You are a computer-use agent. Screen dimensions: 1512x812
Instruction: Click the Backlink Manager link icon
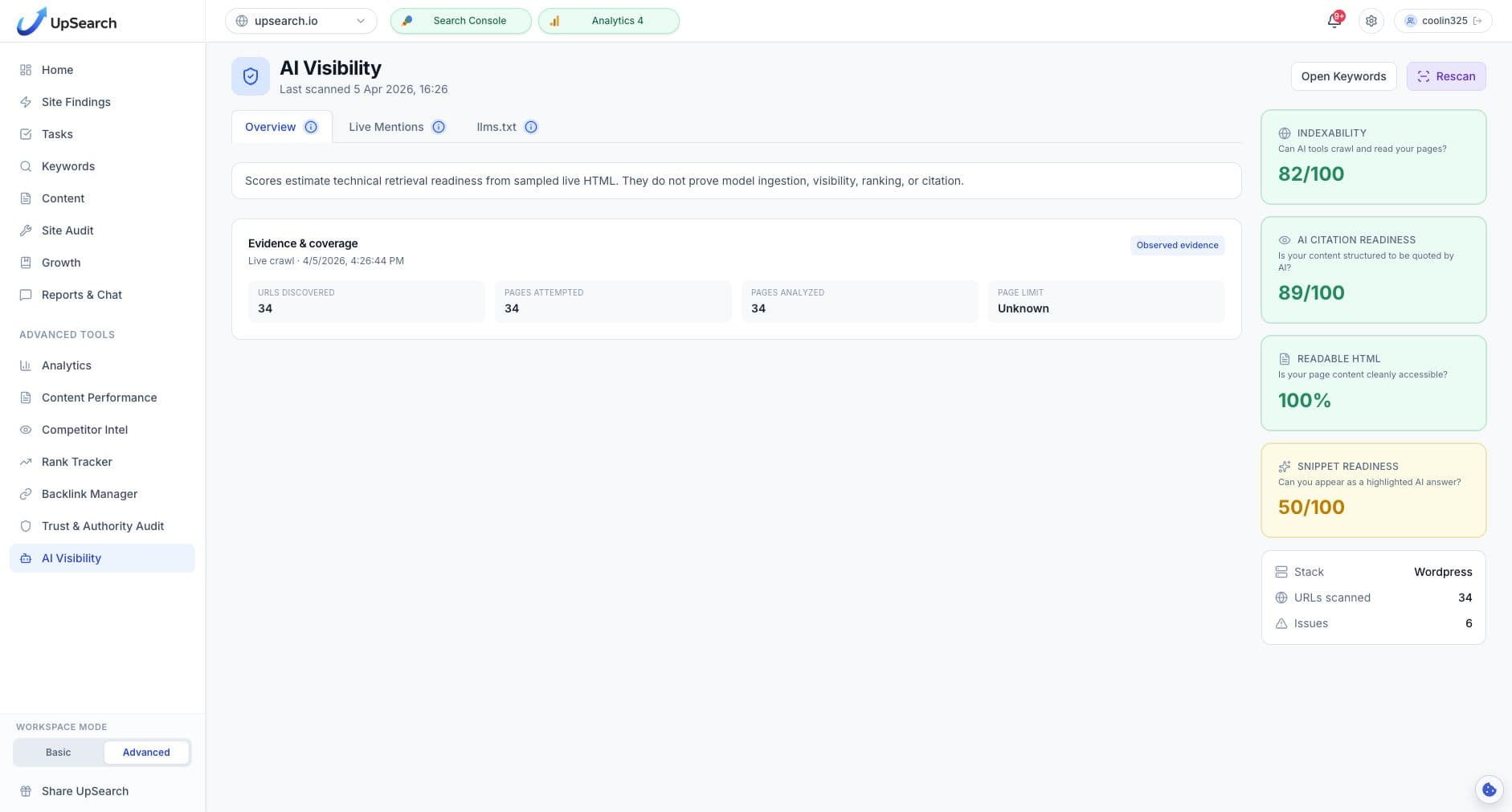point(26,494)
